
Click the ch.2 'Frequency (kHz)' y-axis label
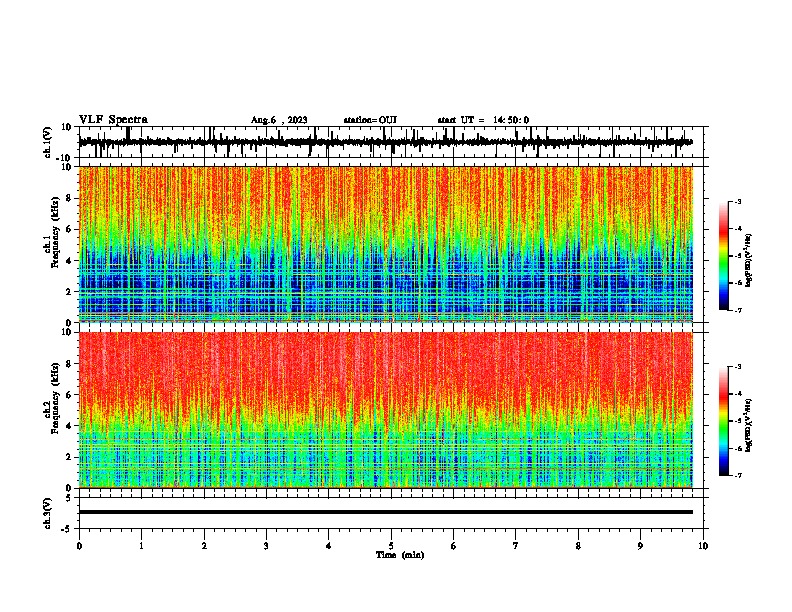coord(54,399)
